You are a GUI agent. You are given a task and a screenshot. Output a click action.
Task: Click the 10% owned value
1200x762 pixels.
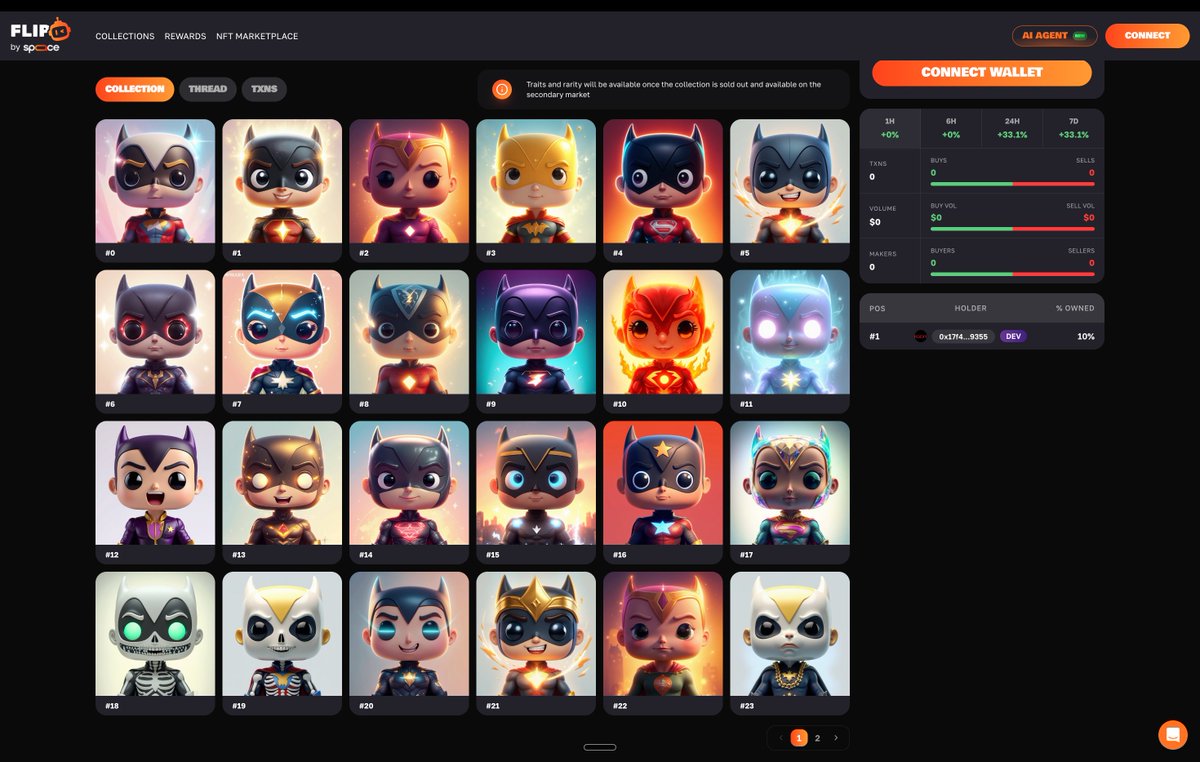1085,336
